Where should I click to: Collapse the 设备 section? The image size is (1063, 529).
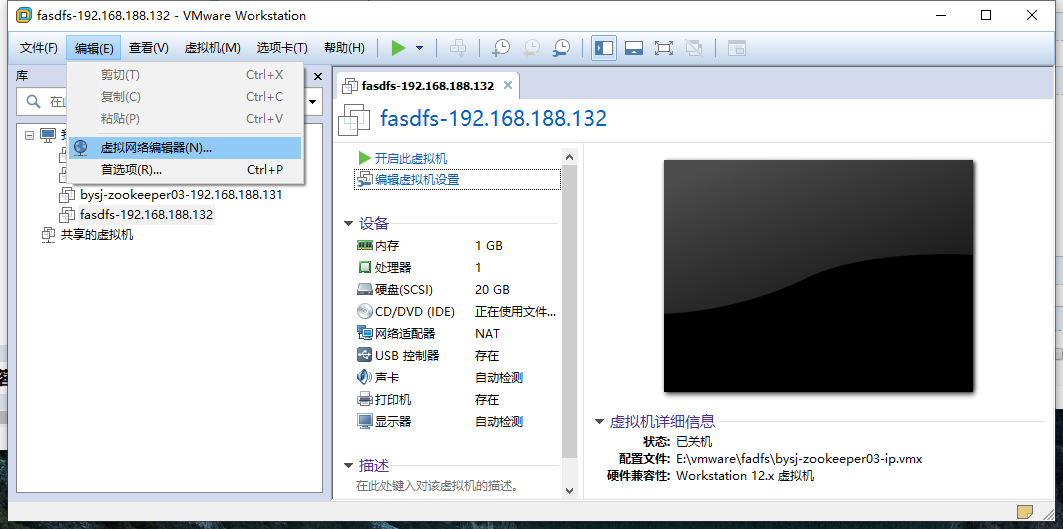348,223
